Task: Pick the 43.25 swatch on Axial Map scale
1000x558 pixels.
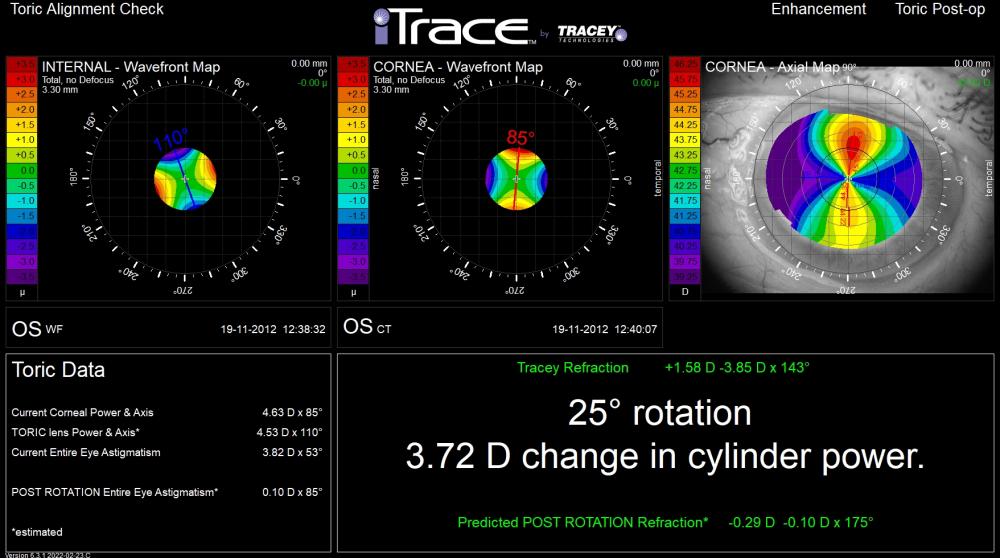Action: click(684, 155)
